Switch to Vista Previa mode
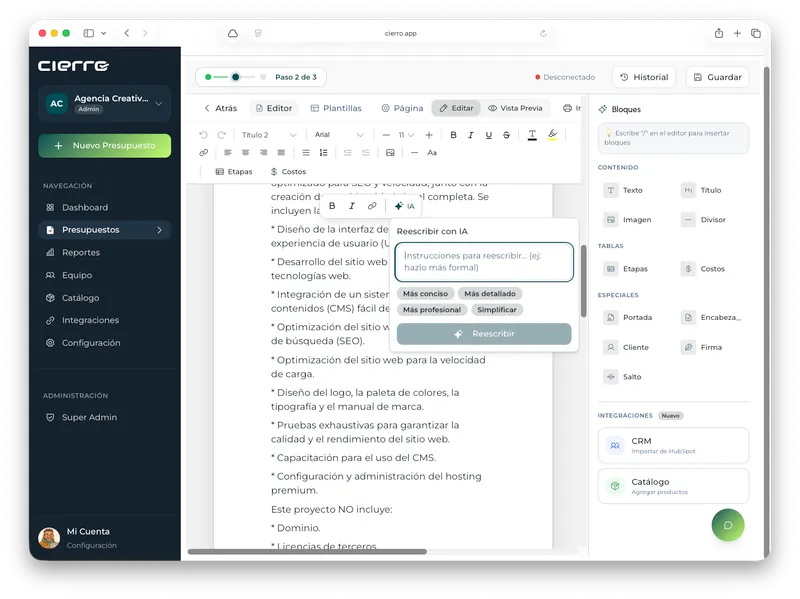800x599 pixels. coord(515,108)
